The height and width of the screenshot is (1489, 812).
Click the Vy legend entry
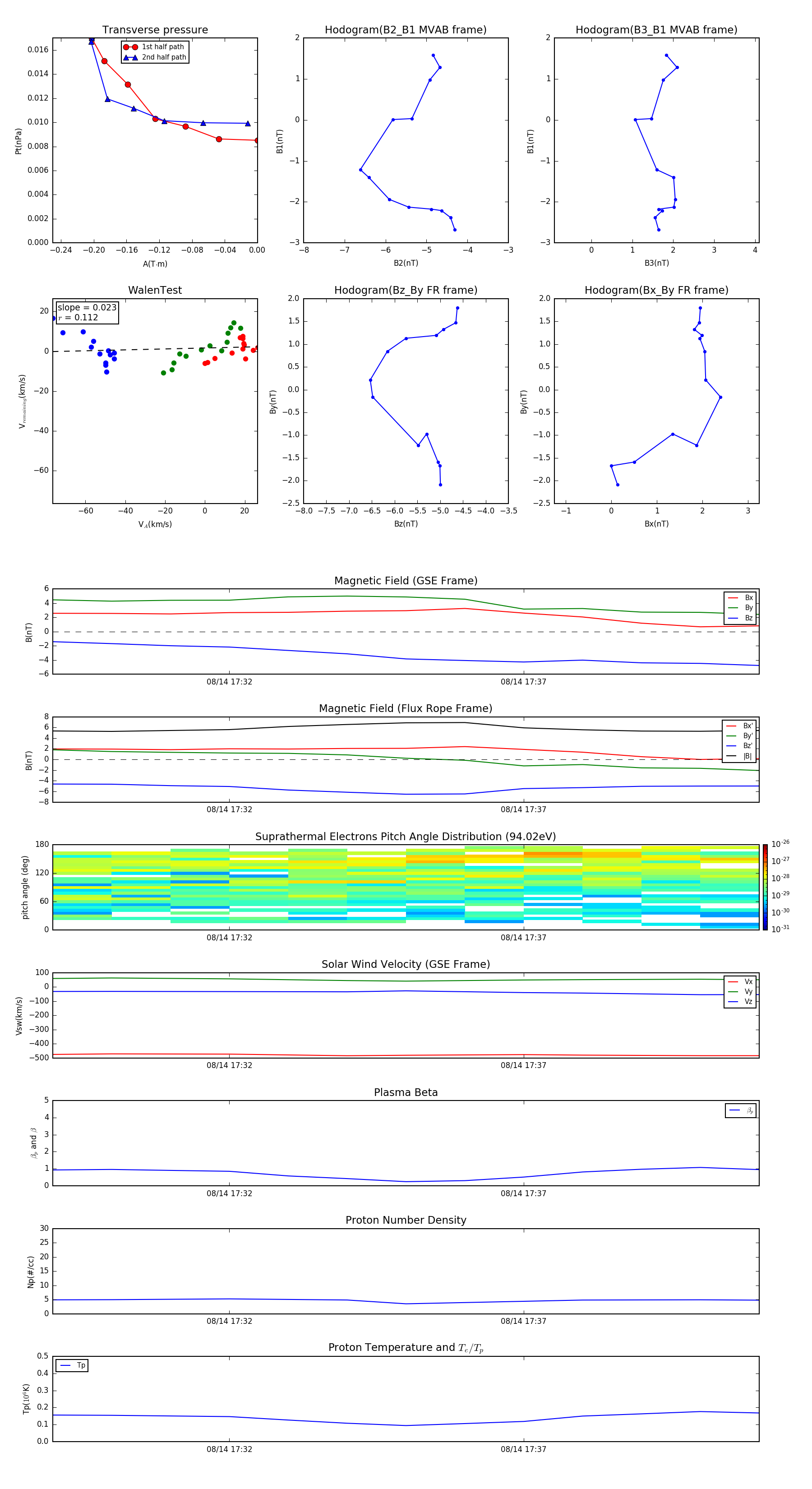tap(741, 991)
